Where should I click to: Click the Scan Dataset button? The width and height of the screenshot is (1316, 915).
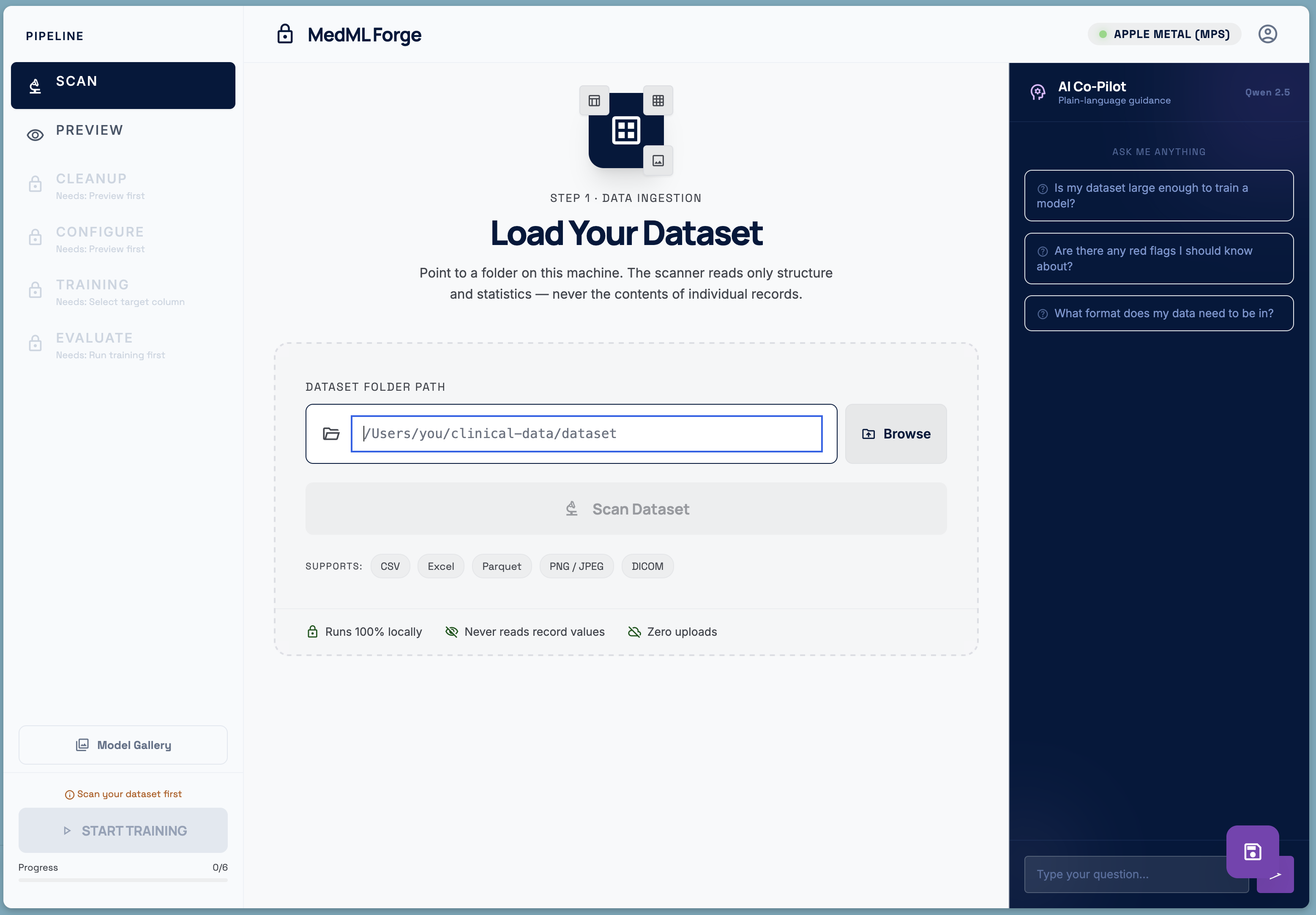coord(625,509)
